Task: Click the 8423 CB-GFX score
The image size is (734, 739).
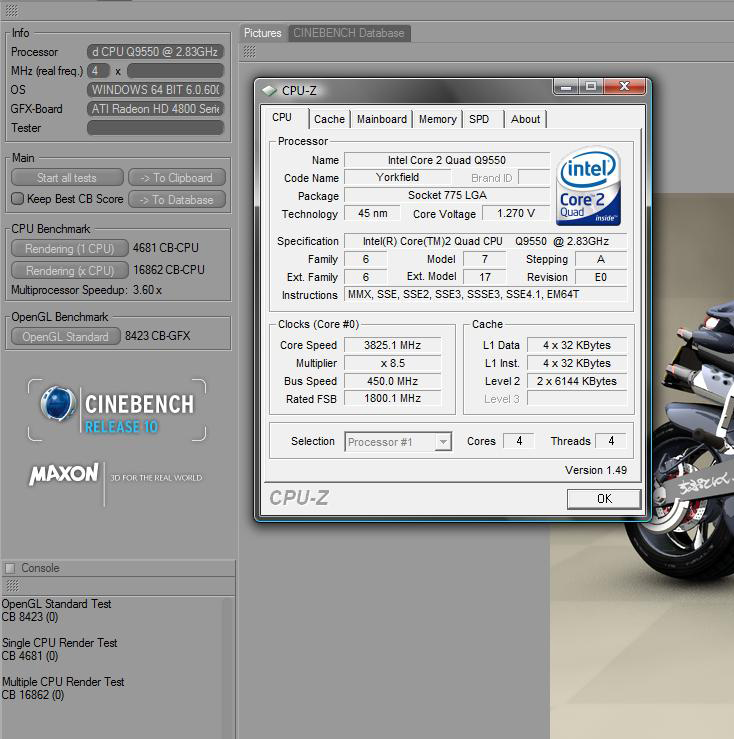Action: pyautogui.click(x=157, y=336)
